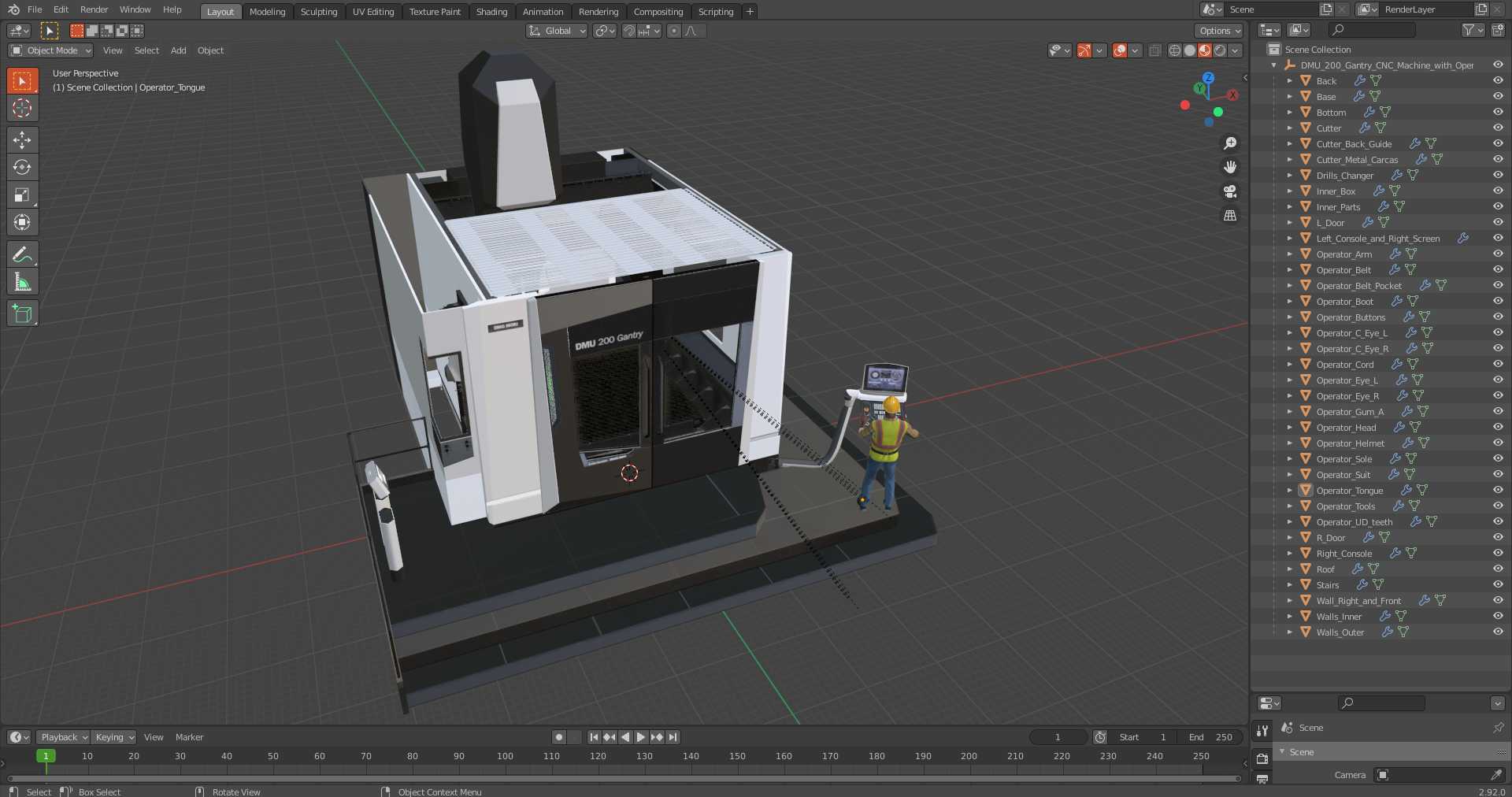Toggle X-ray viewport mode
Screen dimensions: 1512x797
1154,50
